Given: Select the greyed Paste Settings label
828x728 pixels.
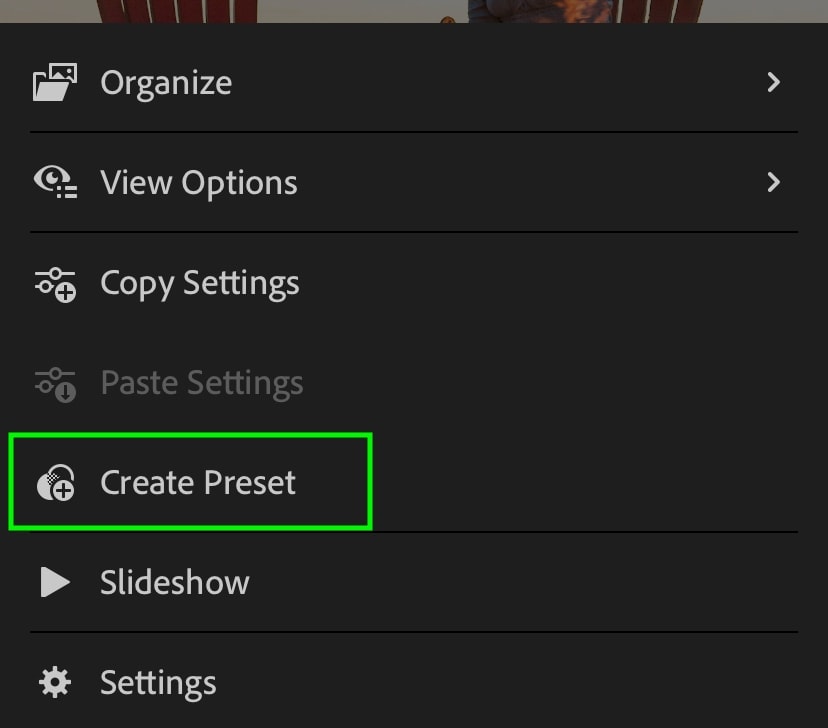Looking at the screenshot, I should pos(202,383).
